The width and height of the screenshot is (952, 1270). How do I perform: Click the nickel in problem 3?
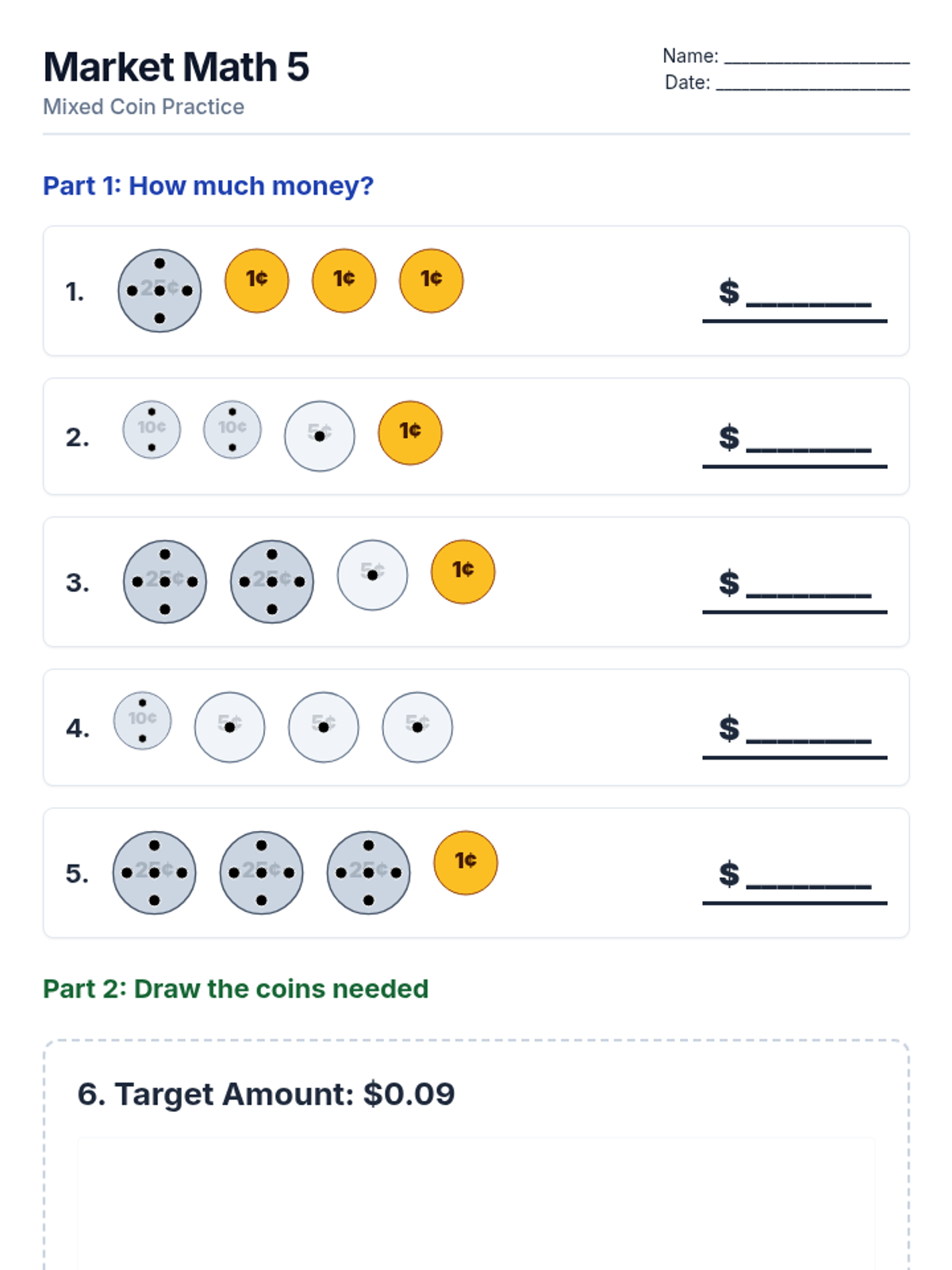[x=372, y=575]
